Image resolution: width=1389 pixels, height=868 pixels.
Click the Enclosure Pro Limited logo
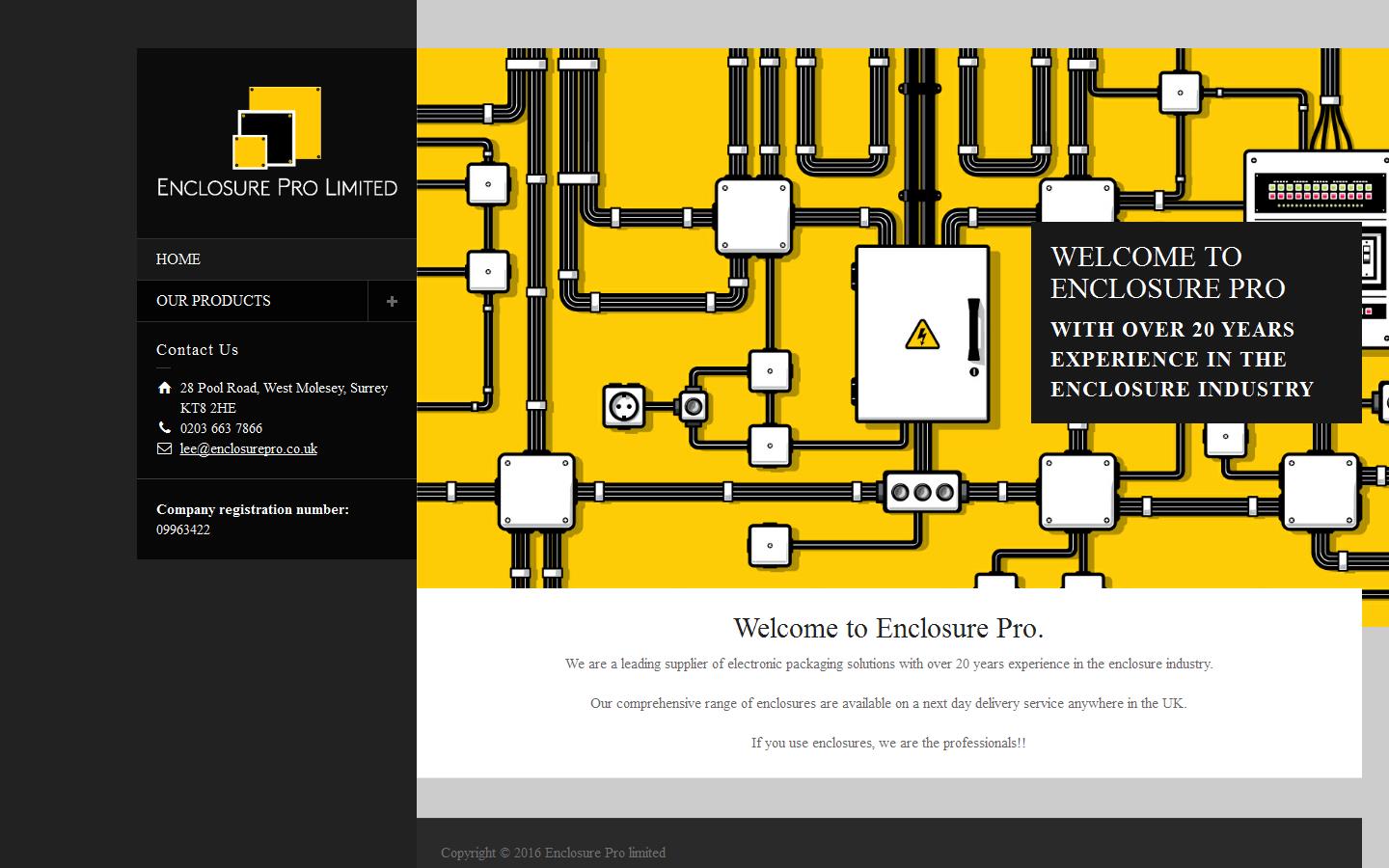tap(277, 142)
